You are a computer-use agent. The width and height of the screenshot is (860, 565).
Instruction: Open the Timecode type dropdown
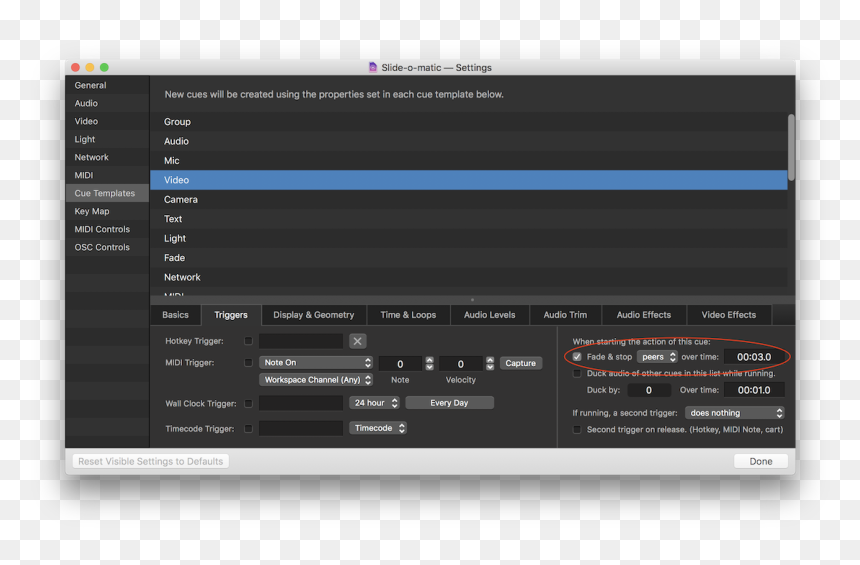pos(378,428)
